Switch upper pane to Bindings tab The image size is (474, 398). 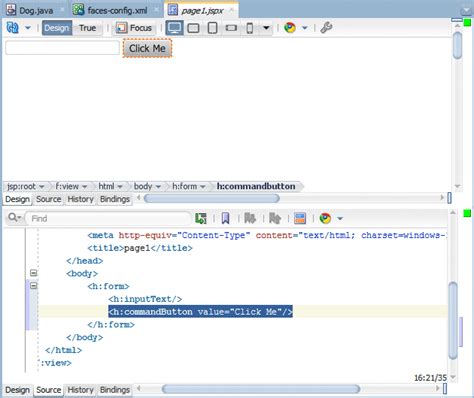tap(115, 199)
